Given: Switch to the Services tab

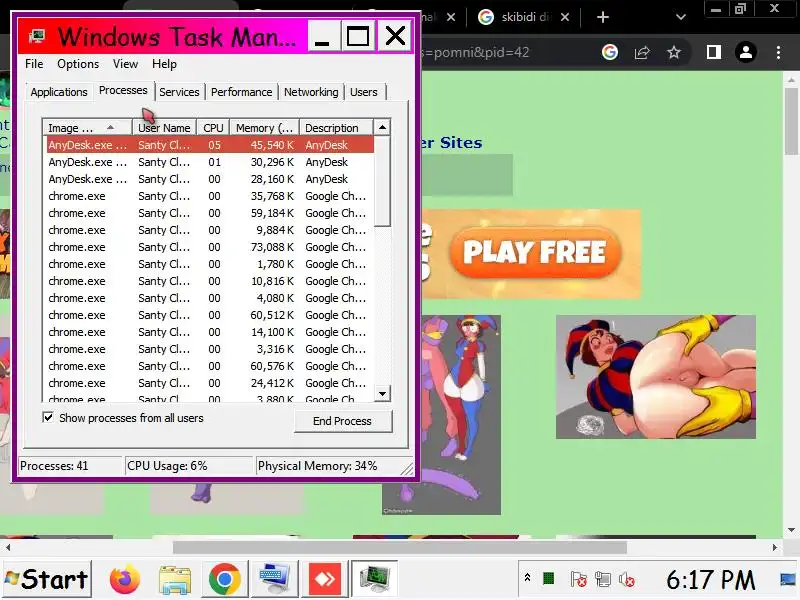Looking at the screenshot, I should 179,92.
